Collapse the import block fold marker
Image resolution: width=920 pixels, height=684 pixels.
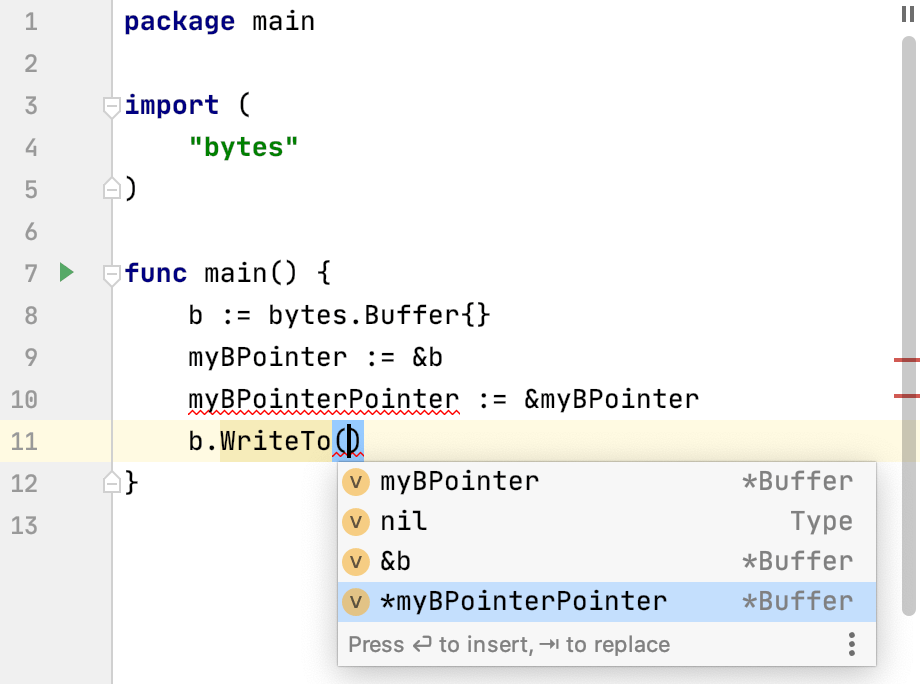(x=111, y=107)
